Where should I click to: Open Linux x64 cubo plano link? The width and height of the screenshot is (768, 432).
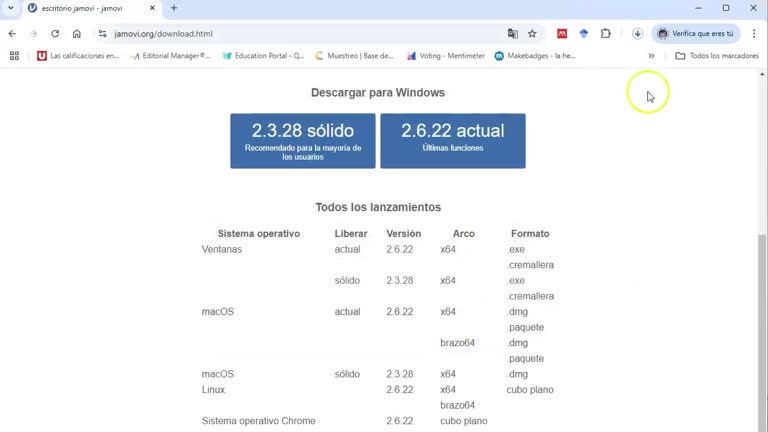coord(530,390)
